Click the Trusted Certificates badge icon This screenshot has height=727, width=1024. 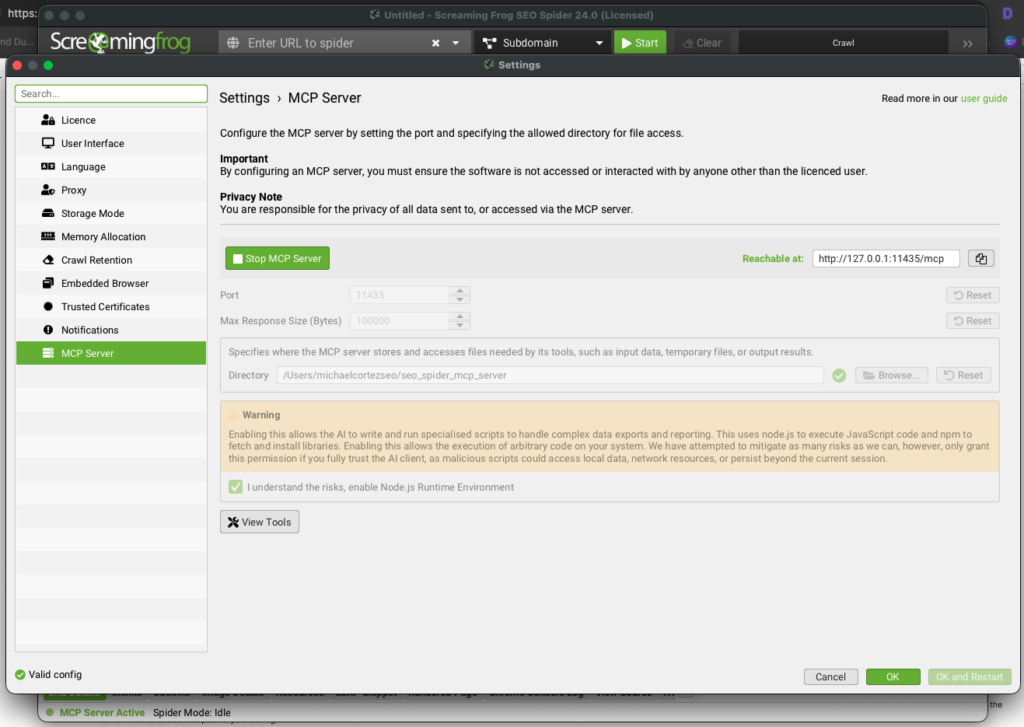48,306
